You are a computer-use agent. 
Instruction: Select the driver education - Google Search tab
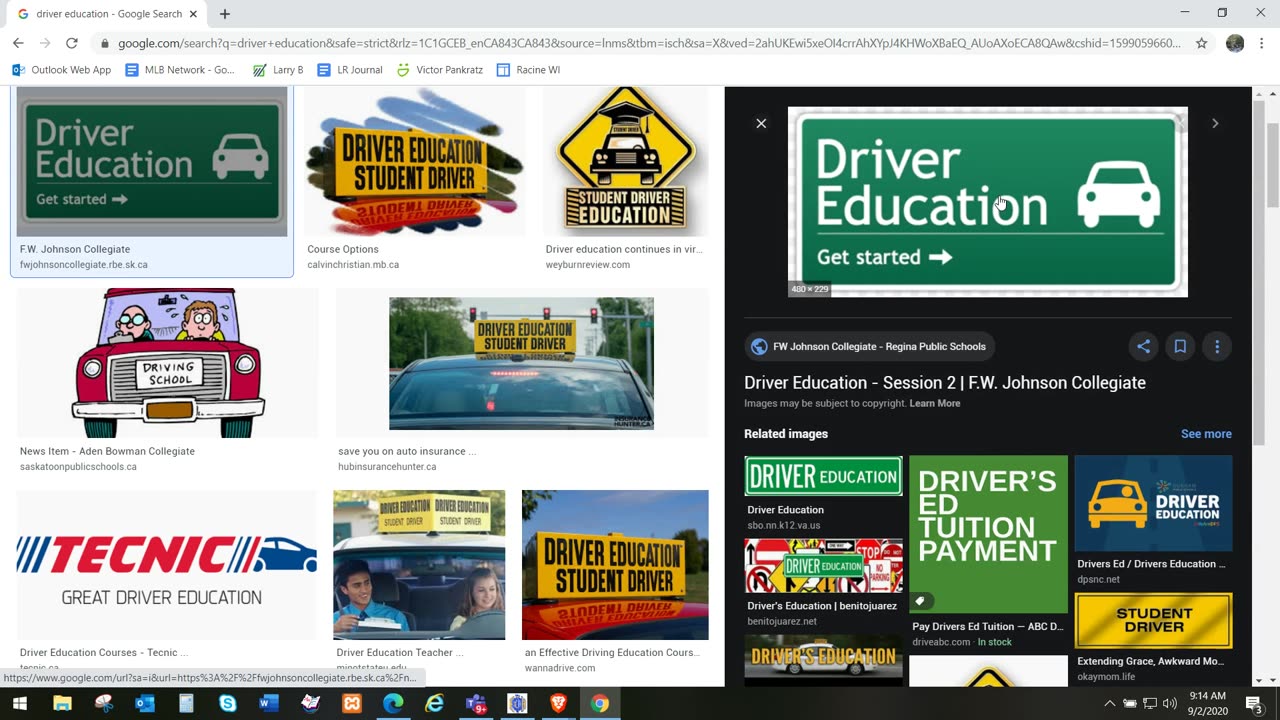click(107, 14)
